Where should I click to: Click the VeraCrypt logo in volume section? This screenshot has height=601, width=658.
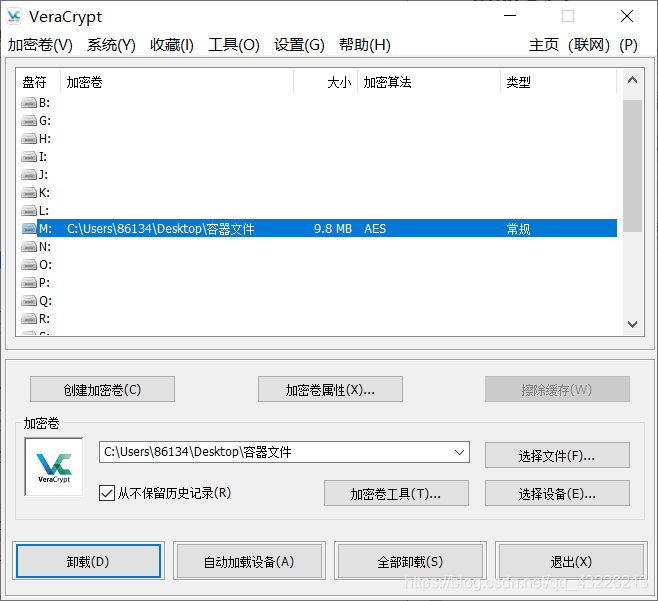point(54,467)
